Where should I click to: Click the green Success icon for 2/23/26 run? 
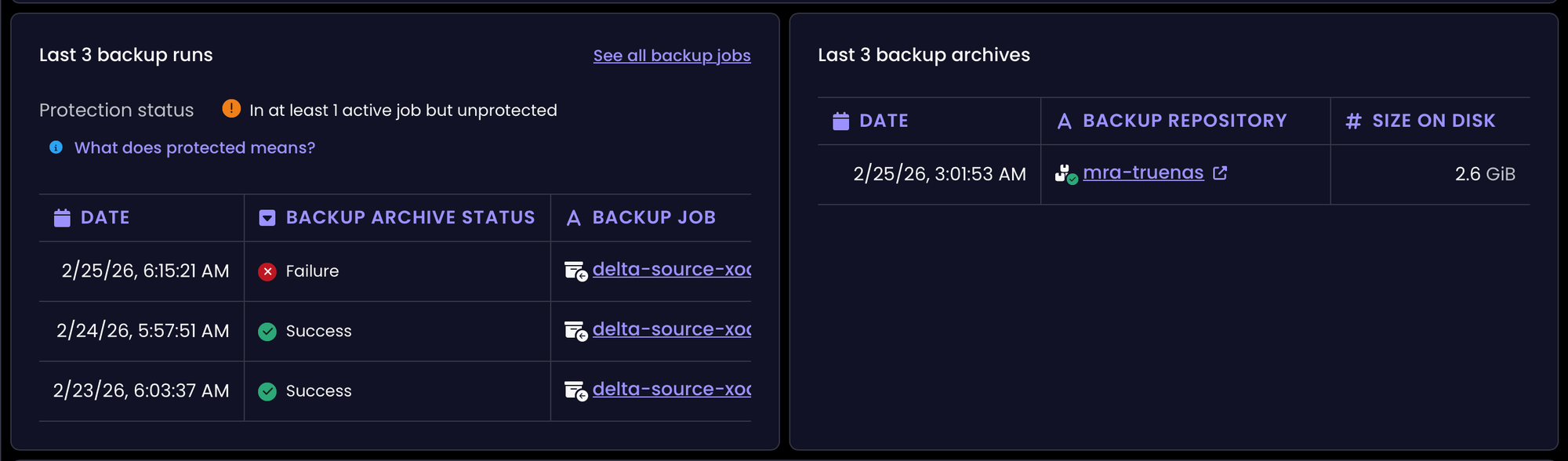[x=267, y=391]
